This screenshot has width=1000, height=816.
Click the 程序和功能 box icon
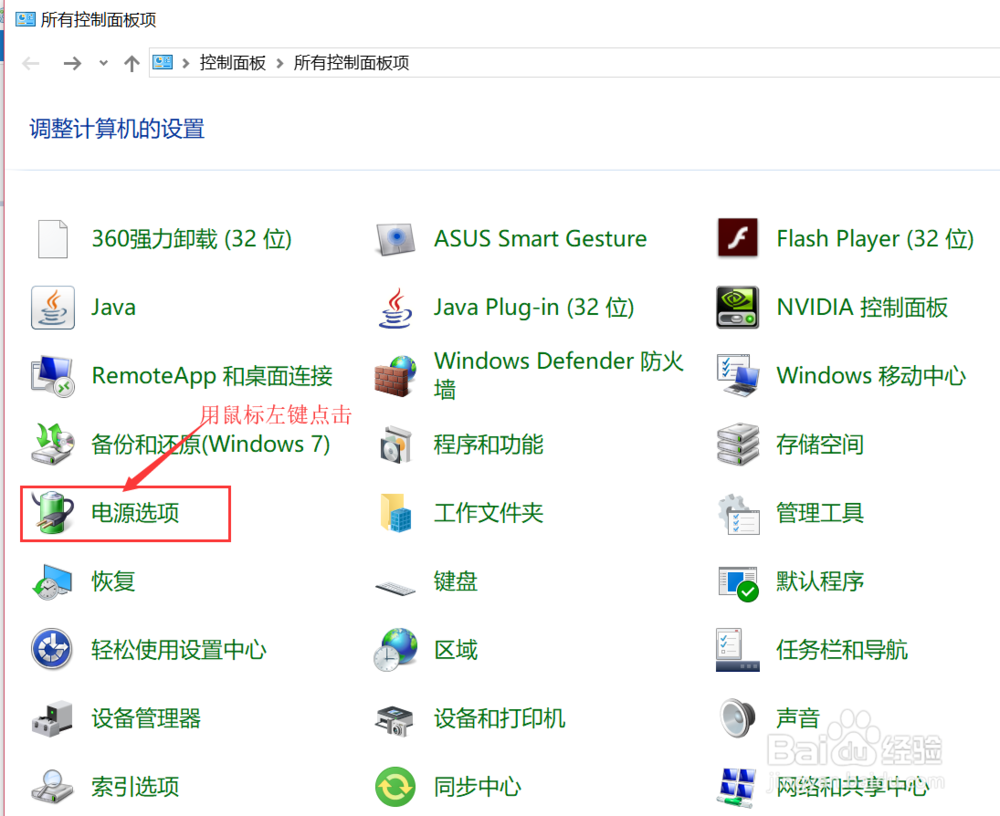coord(395,445)
